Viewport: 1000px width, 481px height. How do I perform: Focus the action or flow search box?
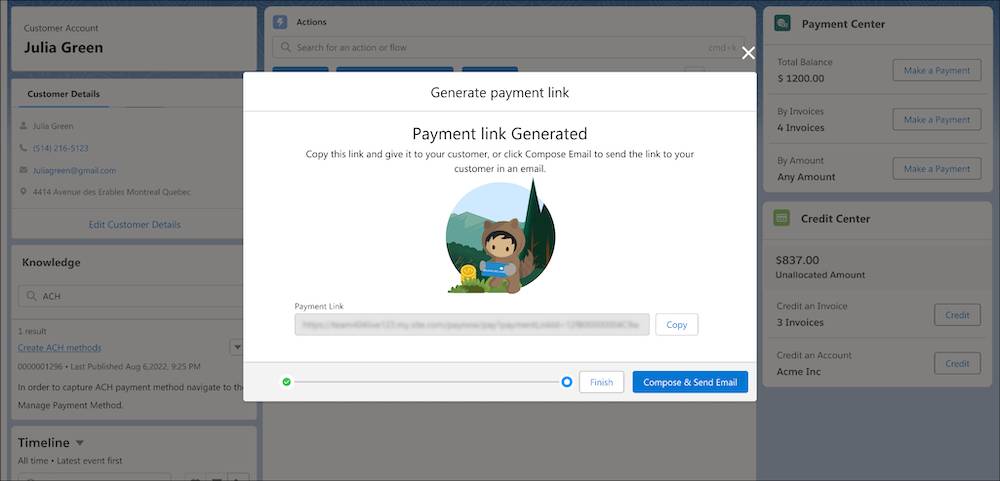coord(509,47)
